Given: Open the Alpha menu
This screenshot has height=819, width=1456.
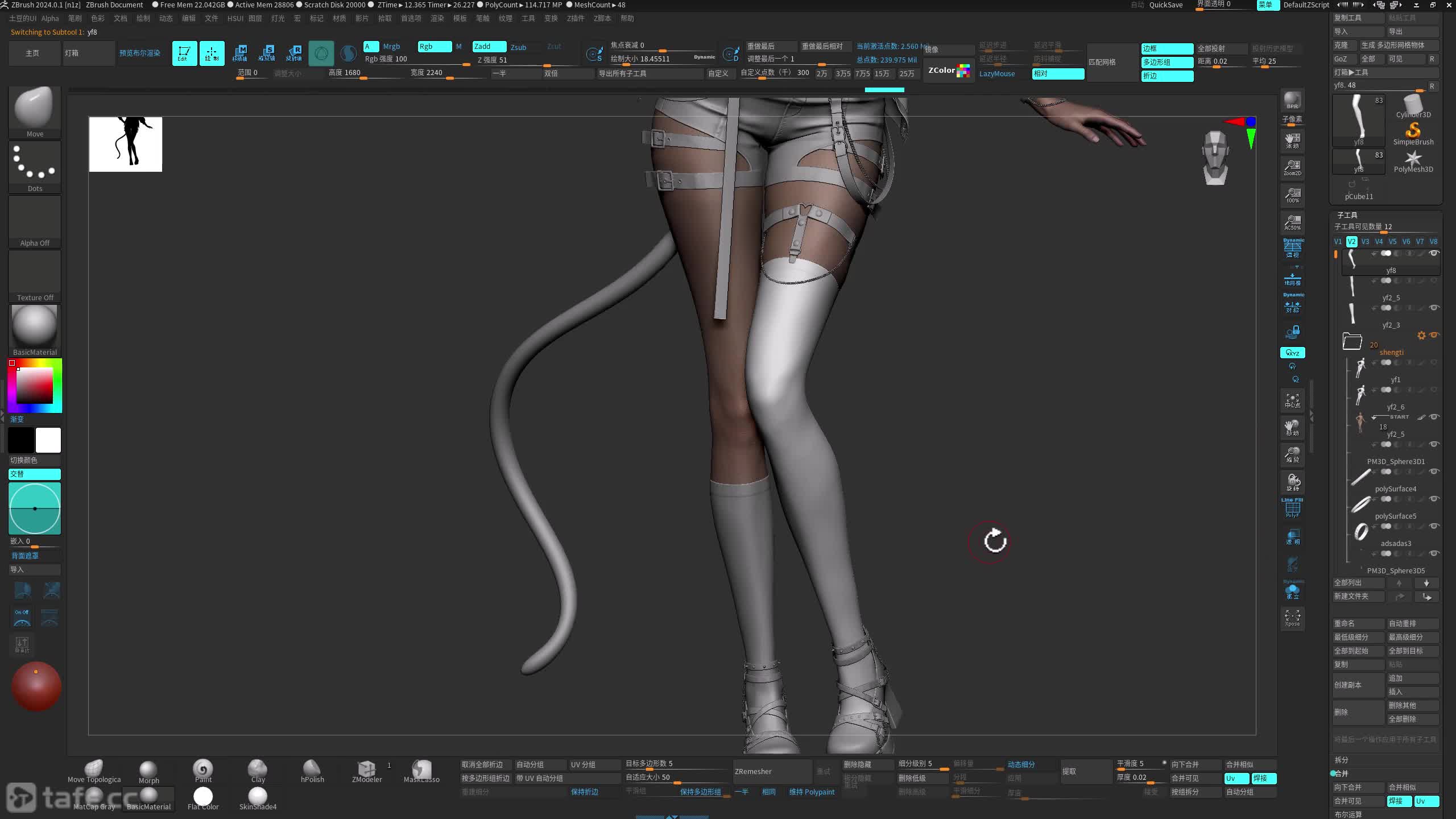Looking at the screenshot, I should point(50,18).
